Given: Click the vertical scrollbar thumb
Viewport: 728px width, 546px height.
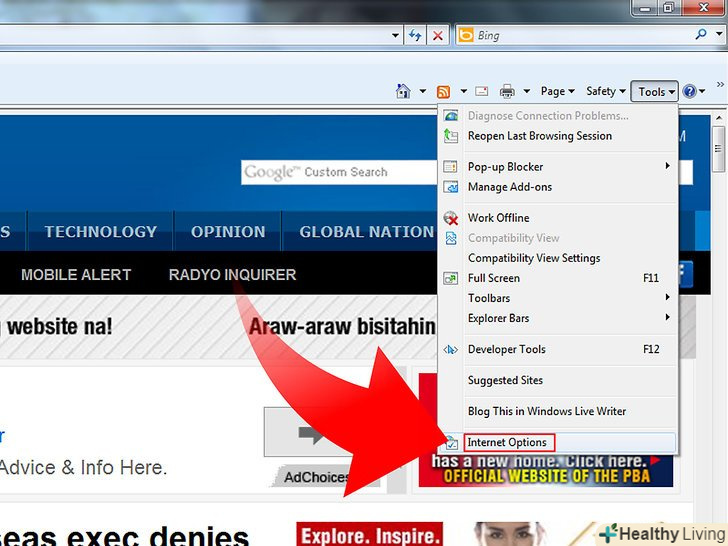Looking at the screenshot, I should 719,149.
